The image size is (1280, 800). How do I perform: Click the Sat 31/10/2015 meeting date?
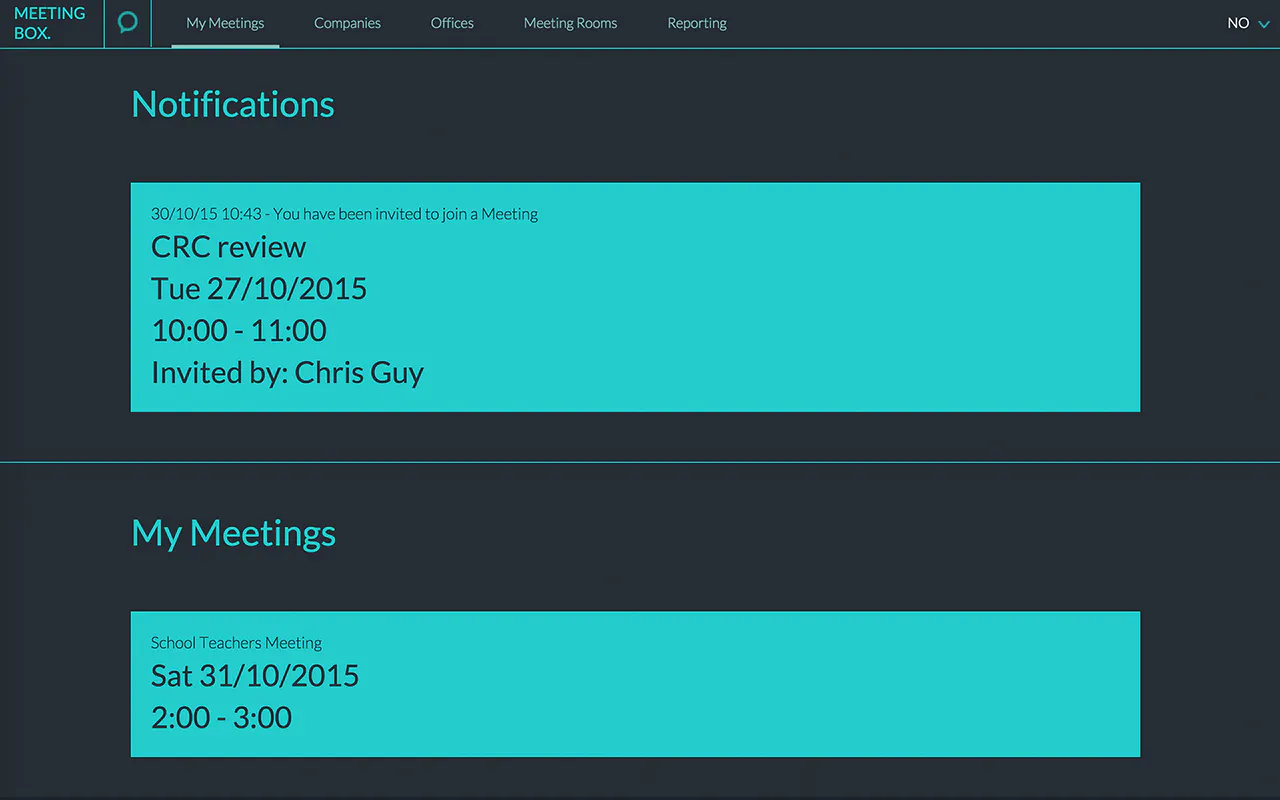tap(255, 676)
